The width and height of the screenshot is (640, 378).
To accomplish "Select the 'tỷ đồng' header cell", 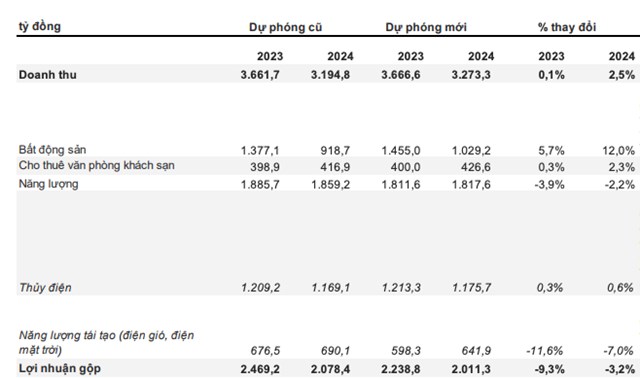I will click(40, 27).
